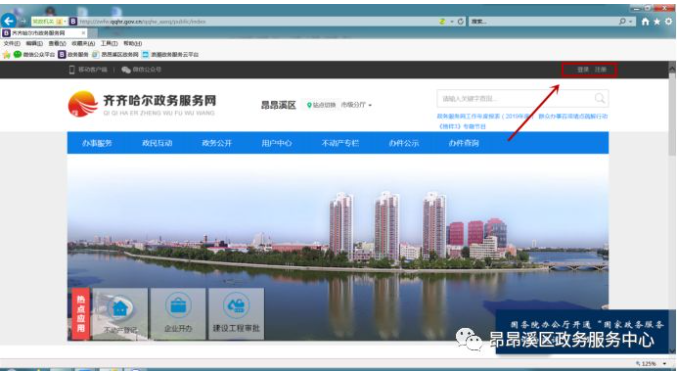Click the address bar URL field

(x=256, y=21)
